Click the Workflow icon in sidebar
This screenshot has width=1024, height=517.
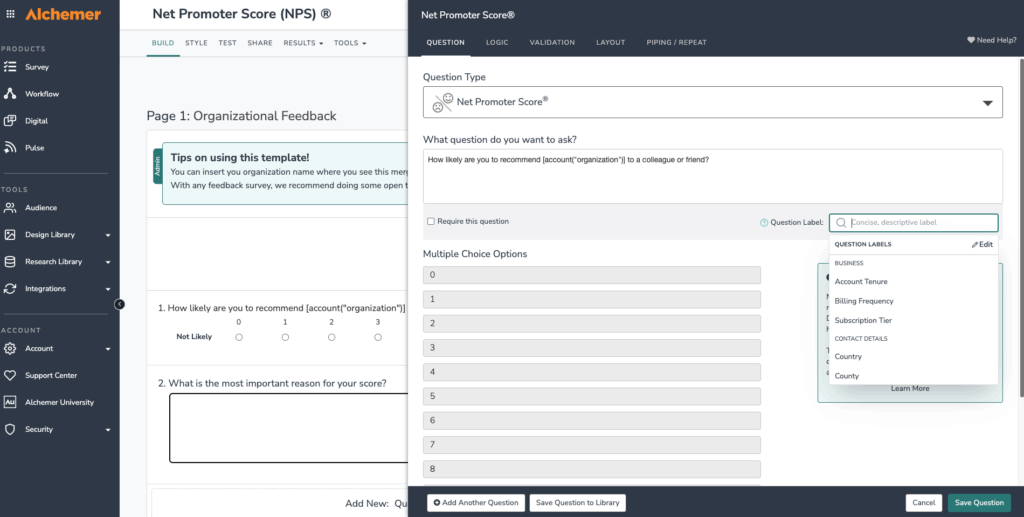10,93
